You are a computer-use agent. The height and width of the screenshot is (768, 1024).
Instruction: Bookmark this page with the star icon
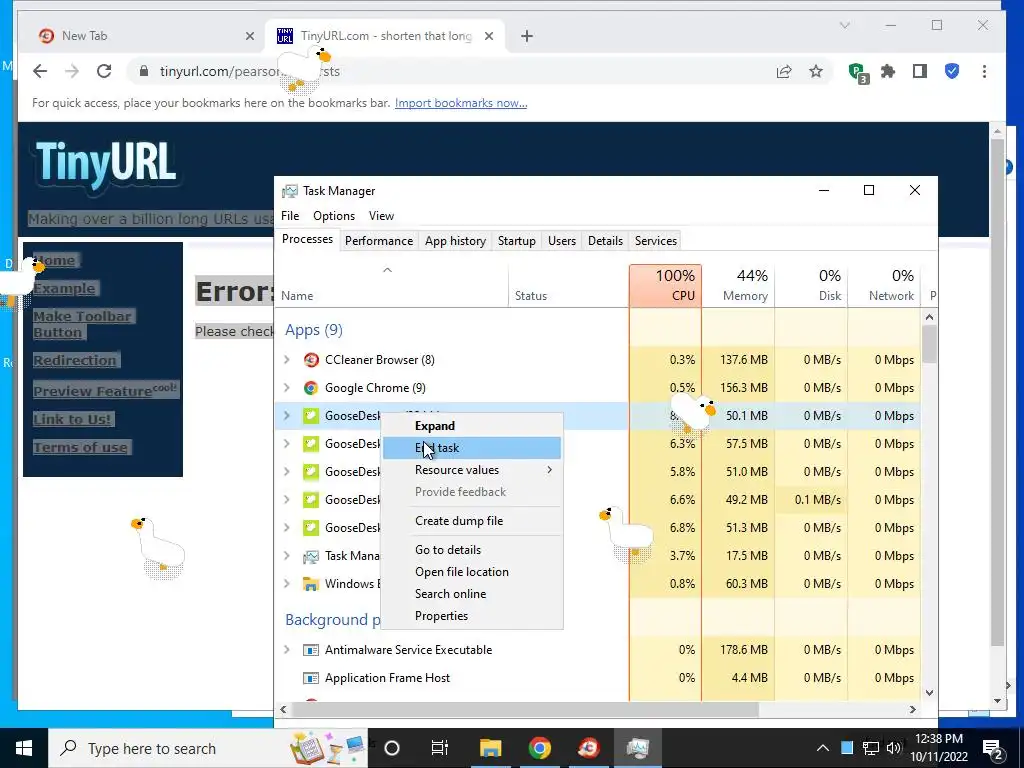click(x=816, y=71)
